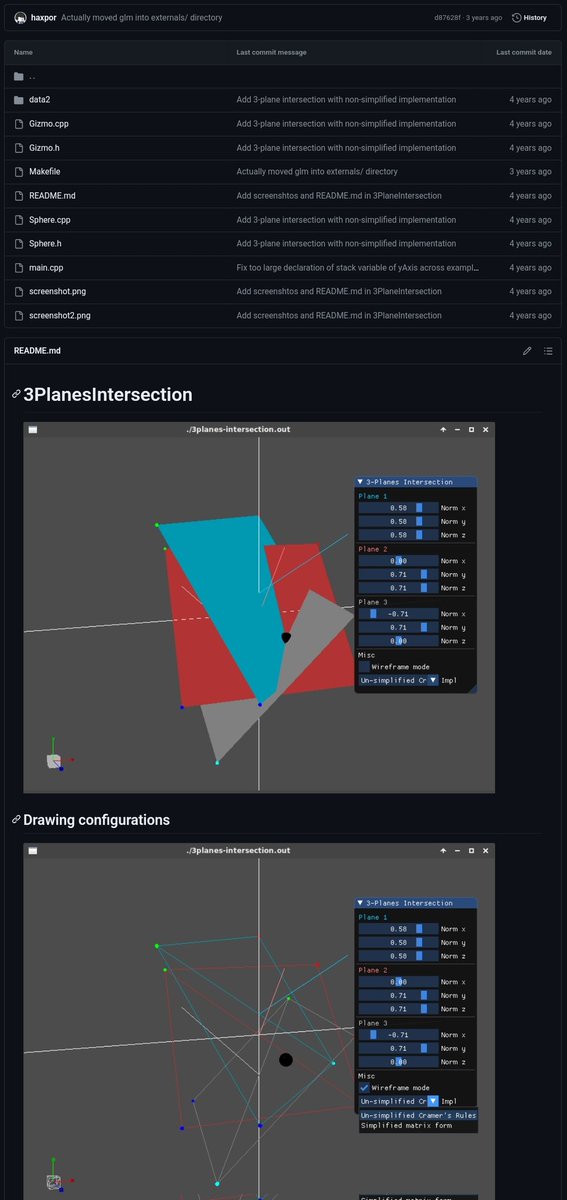This screenshot has height=1200, width=567.
Task: Toggle the unchecked Wireframe mode checkbox
Action: (364, 666)
